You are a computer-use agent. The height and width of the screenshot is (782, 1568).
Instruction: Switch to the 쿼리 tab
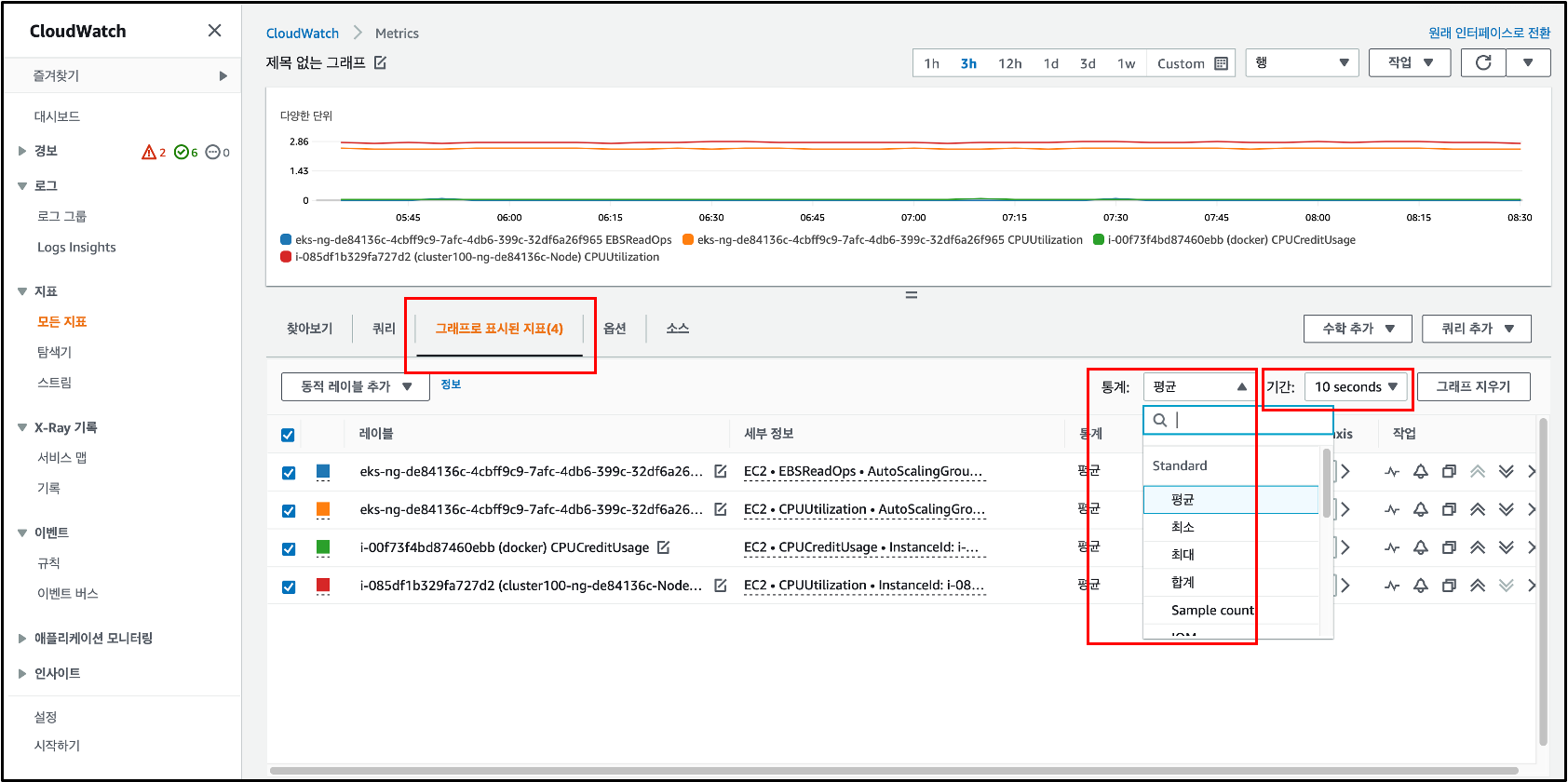coord(384,329)
